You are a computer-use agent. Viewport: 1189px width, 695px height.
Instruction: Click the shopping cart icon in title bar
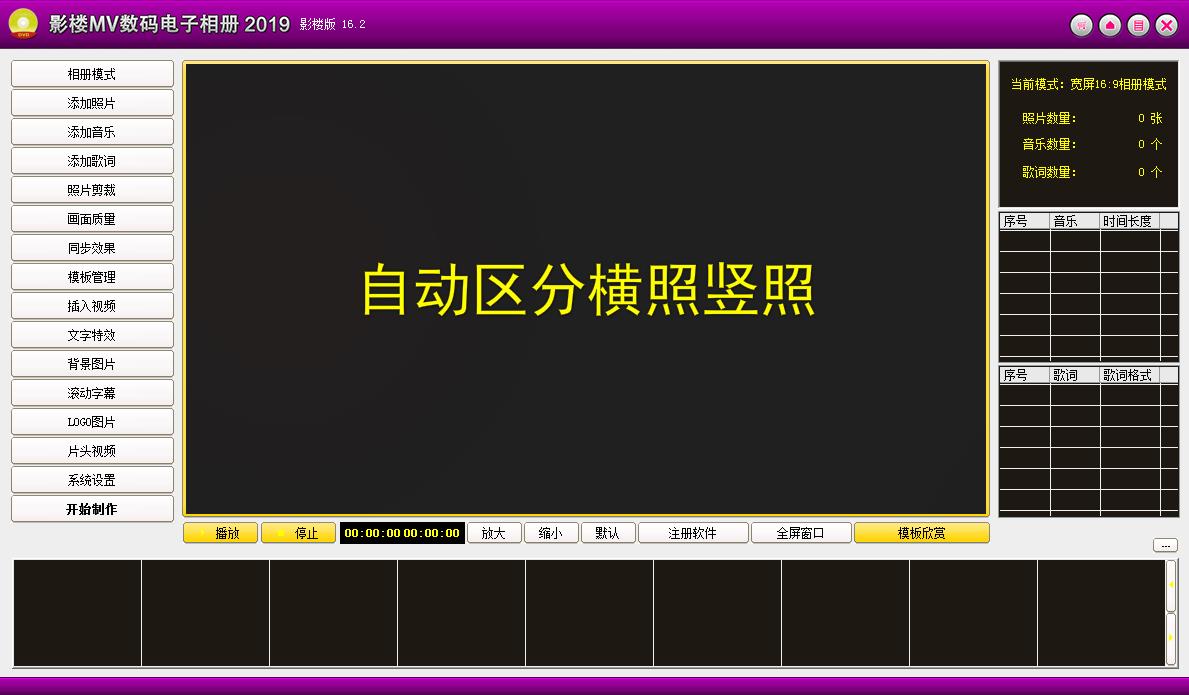(x=1081, y=25)
